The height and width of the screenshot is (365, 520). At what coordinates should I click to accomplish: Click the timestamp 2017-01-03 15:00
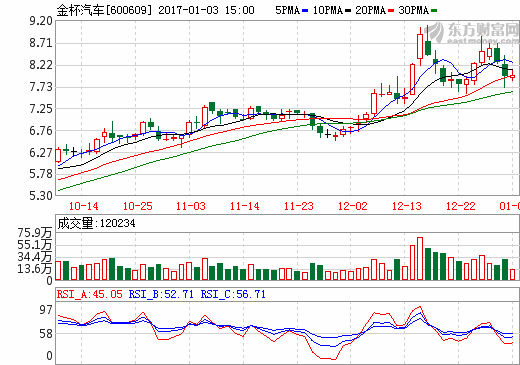206,10
